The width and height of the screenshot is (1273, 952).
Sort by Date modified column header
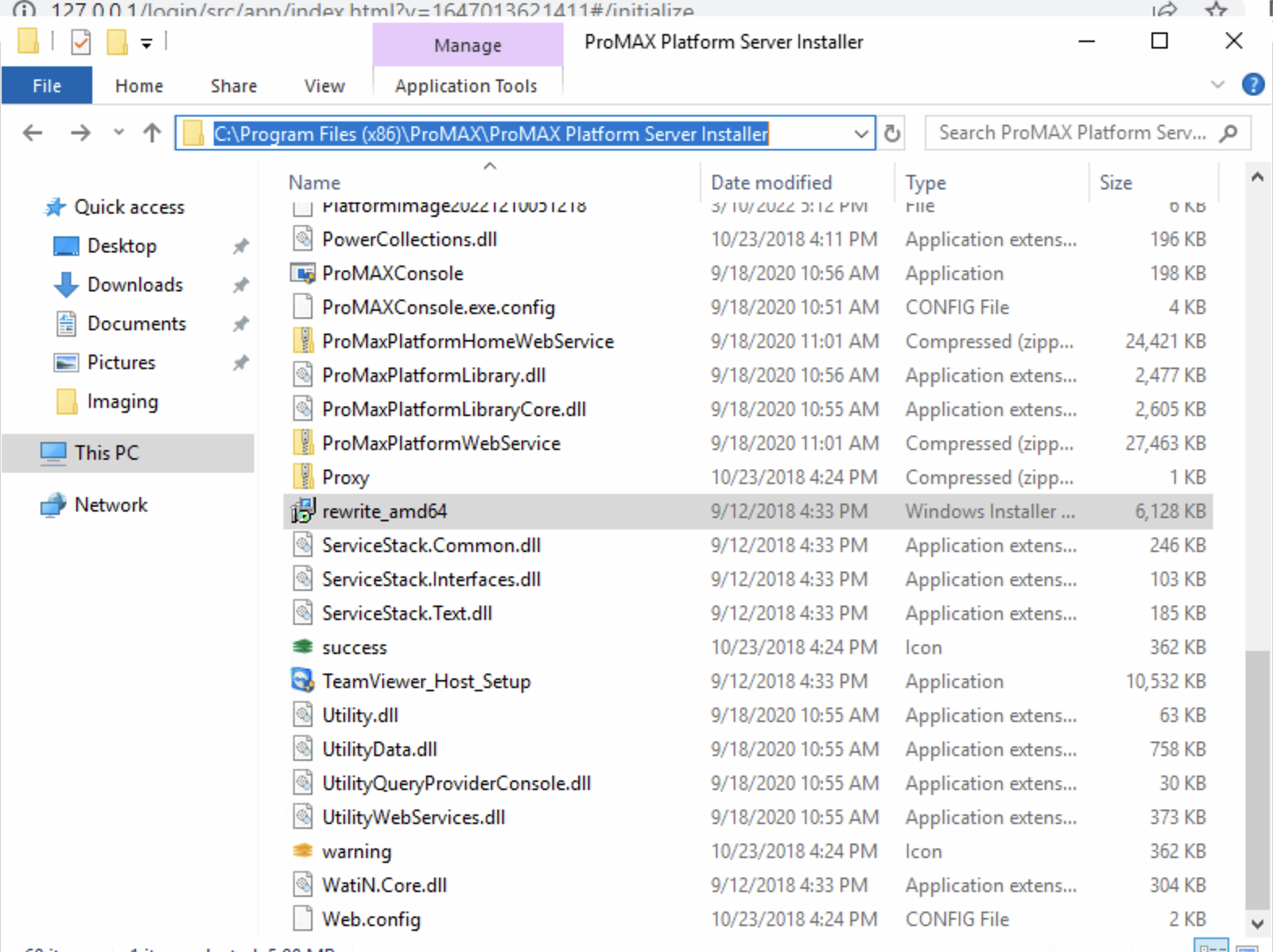click(x=772, y=183)
